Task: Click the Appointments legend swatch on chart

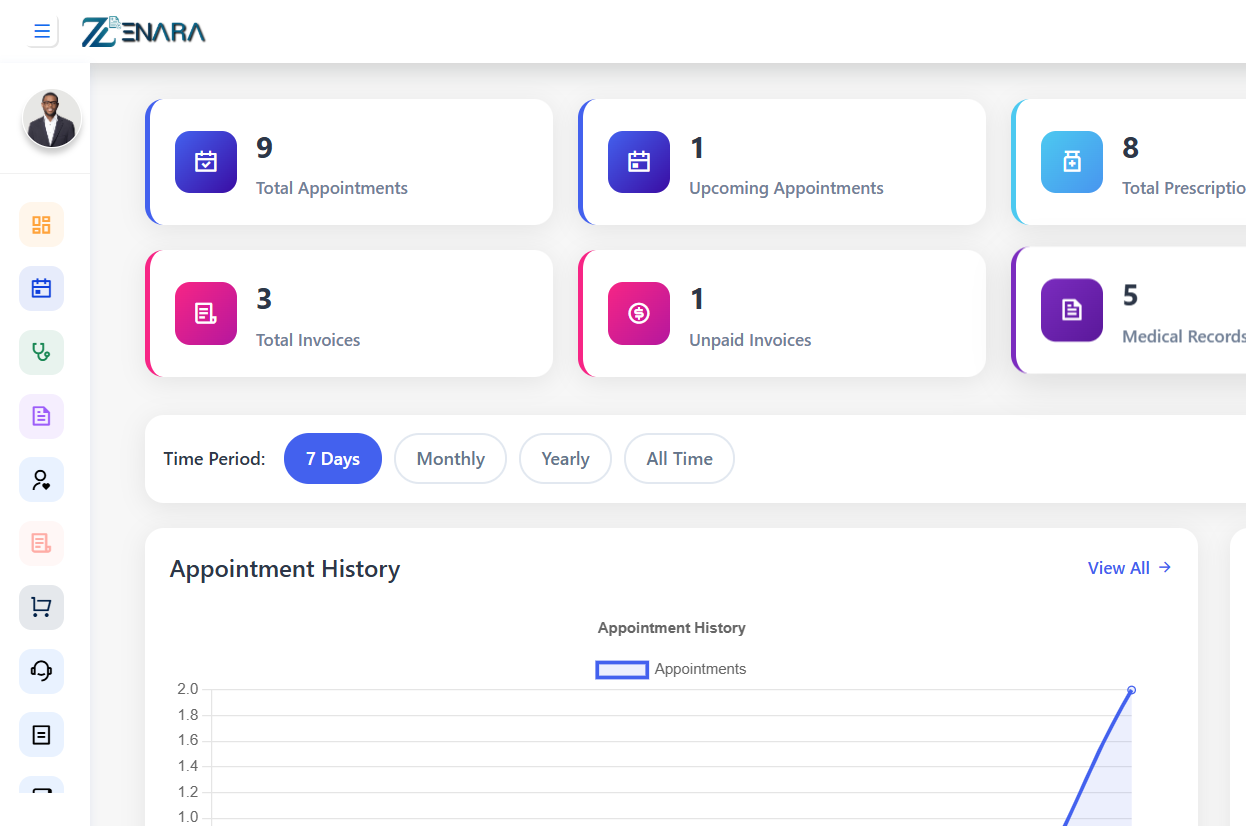Action: click(x=622, y=669)
